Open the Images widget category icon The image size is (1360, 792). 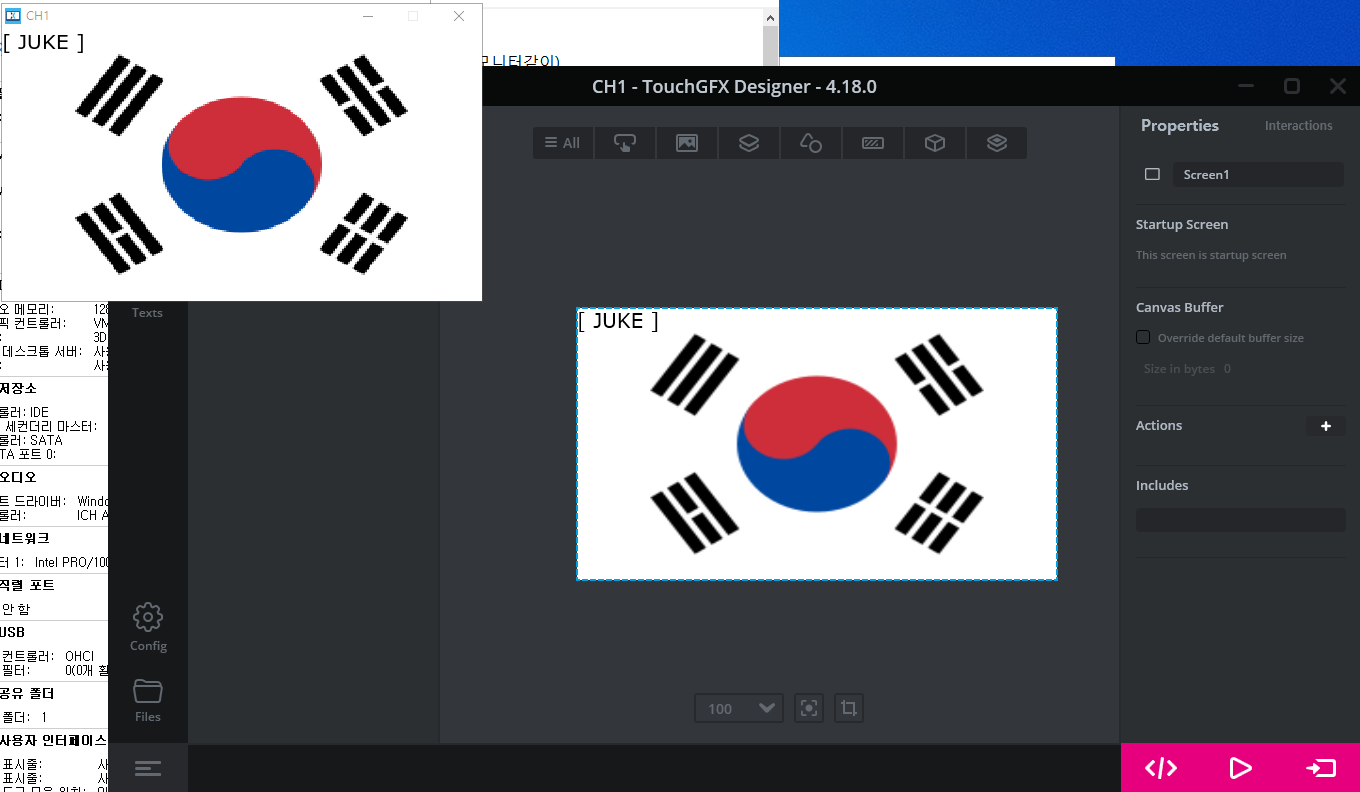click(687, 143)
